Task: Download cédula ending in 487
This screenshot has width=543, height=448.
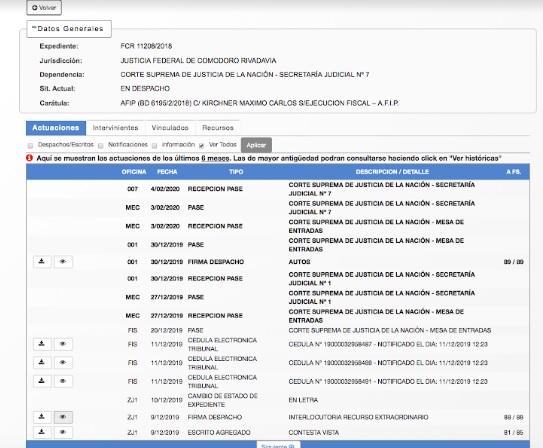Action: click(42, 344)
